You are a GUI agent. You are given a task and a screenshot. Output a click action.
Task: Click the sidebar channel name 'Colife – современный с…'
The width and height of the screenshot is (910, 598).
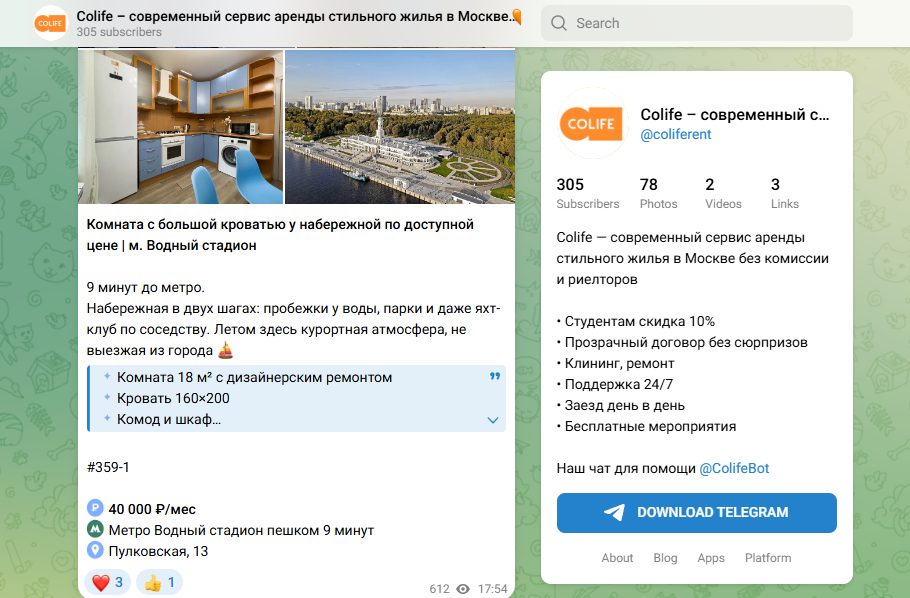(735, 114)
